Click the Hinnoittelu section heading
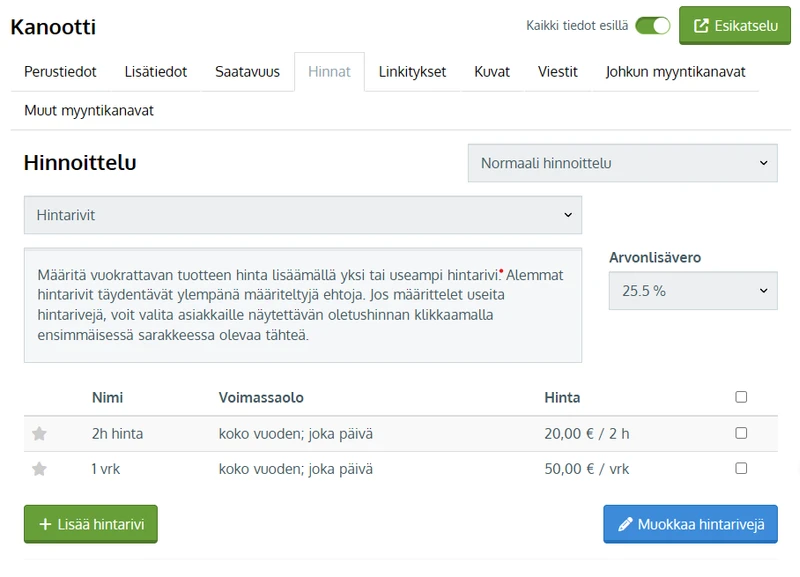 click(x=80, y=163)
